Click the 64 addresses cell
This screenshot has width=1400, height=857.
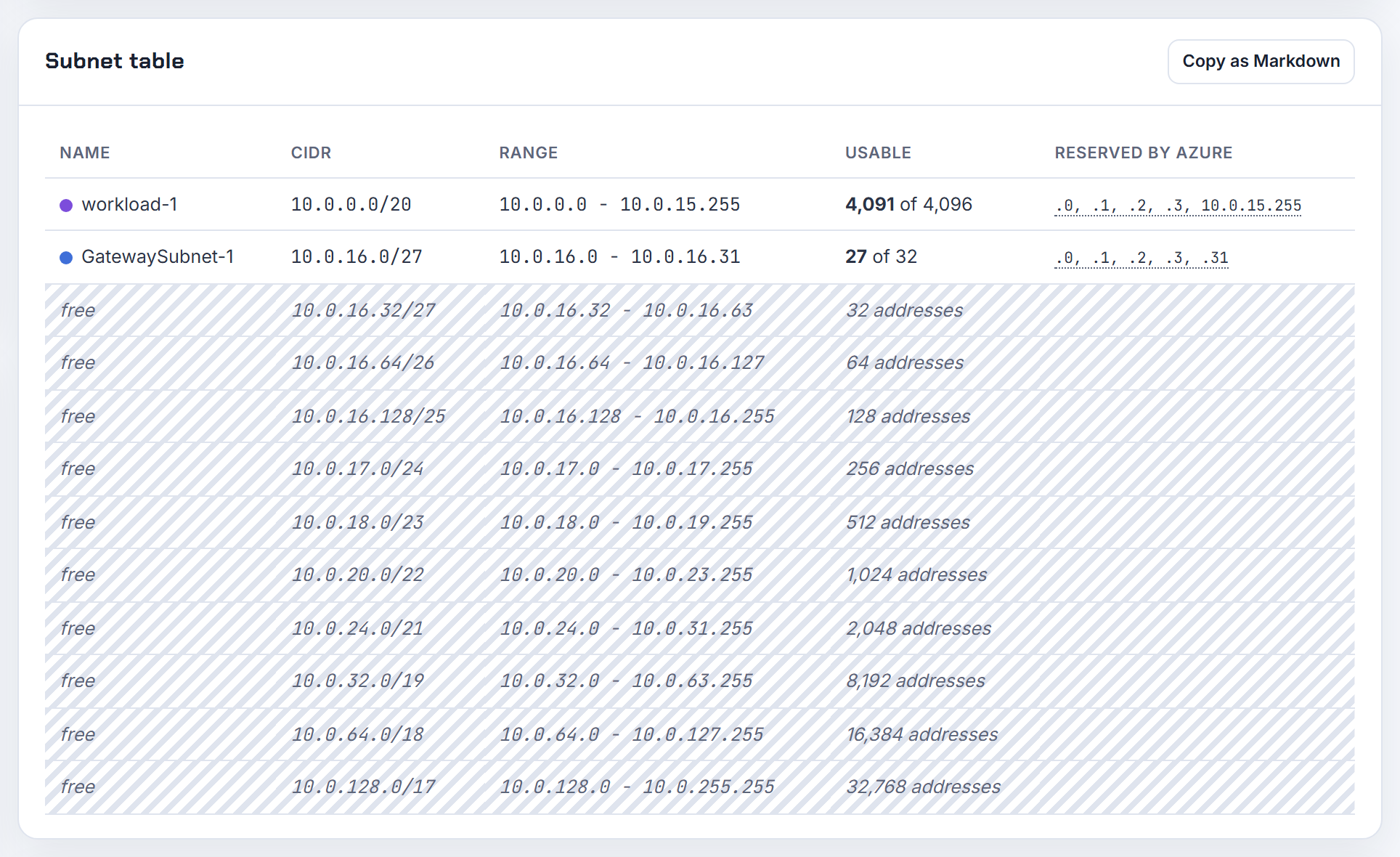(905, 363)
